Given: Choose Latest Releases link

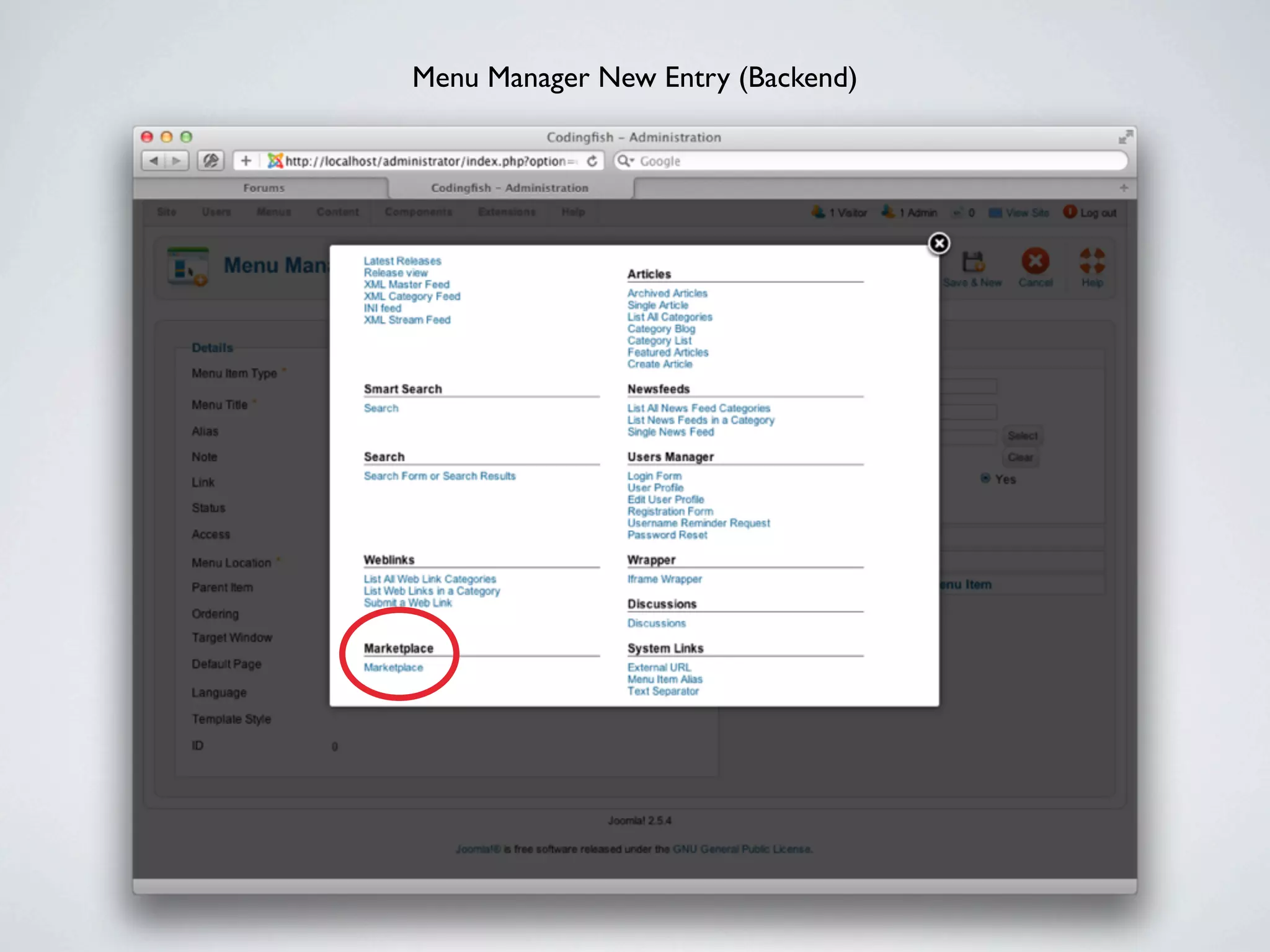Looking at the screenshot, I should (402, 261).
